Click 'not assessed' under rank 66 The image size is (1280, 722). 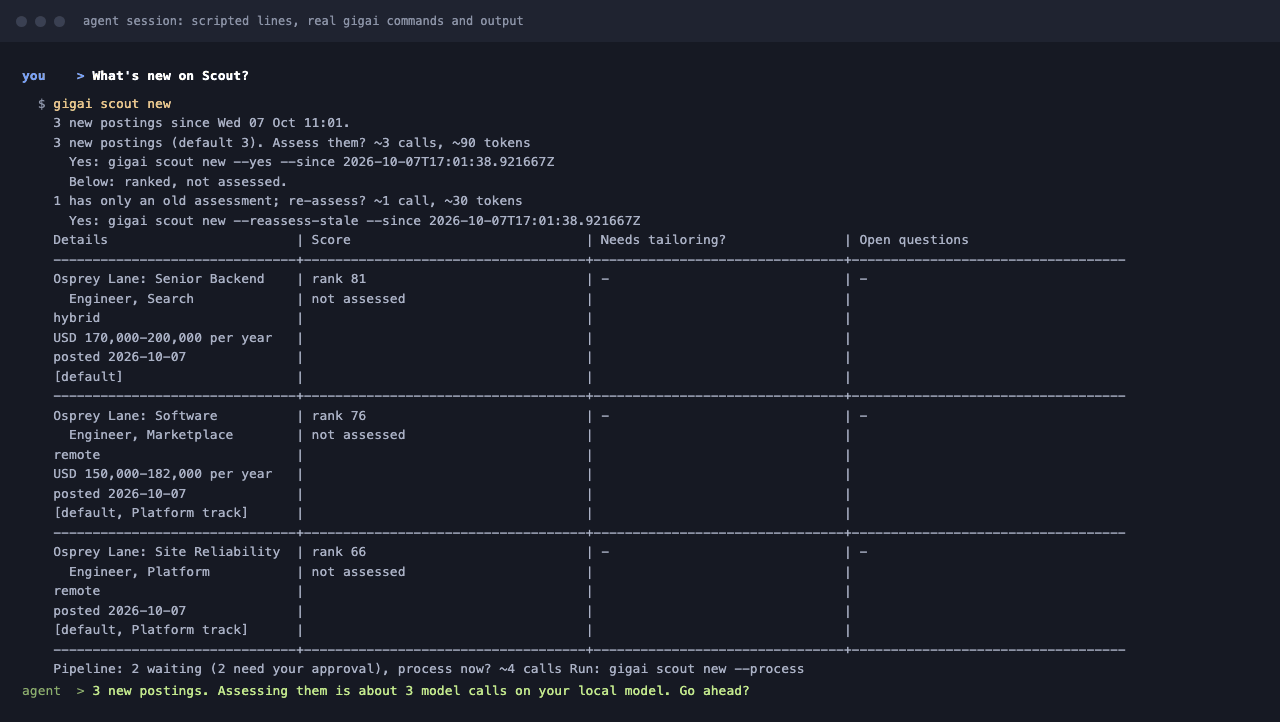pyautogui.click(x=358, y=572)
